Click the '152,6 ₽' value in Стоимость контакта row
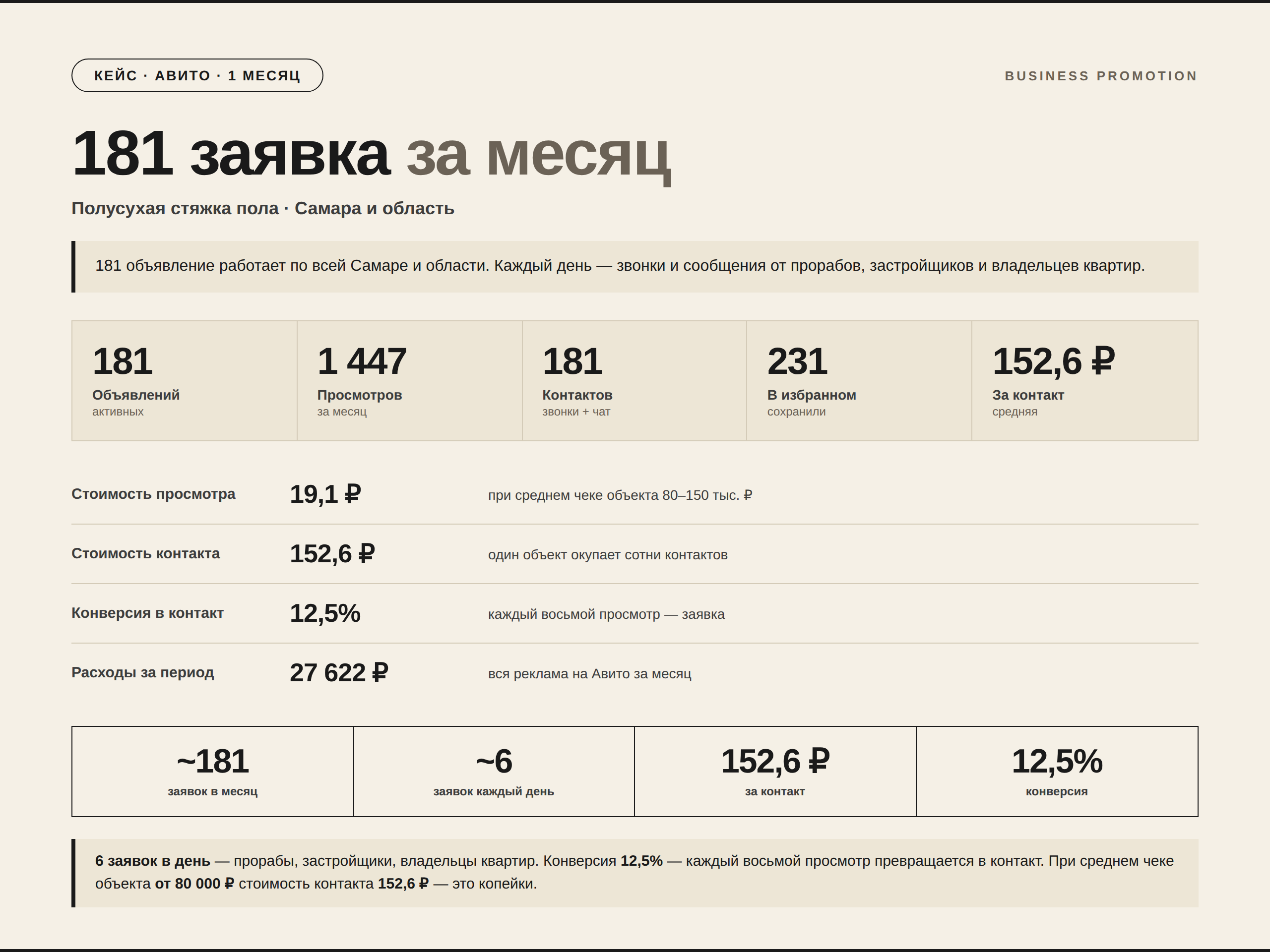This screenshot has height=952, width=1270. (x=332, y=554)
